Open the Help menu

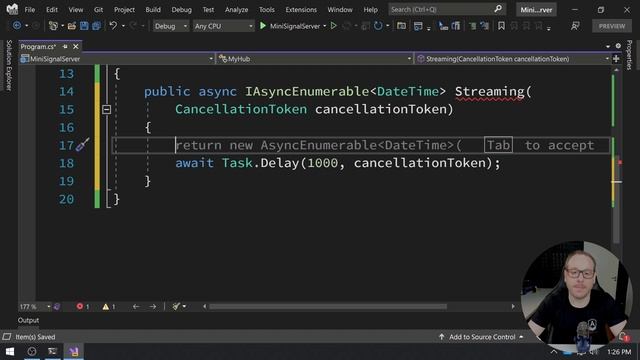tap(370, 9)
